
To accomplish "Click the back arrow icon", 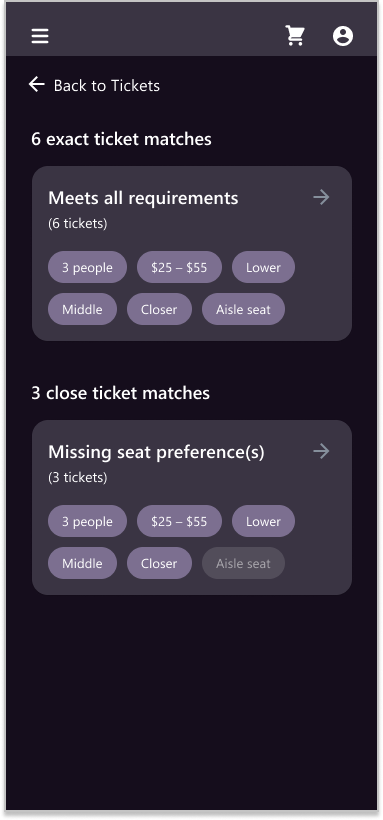I will [x=37, y=84].
